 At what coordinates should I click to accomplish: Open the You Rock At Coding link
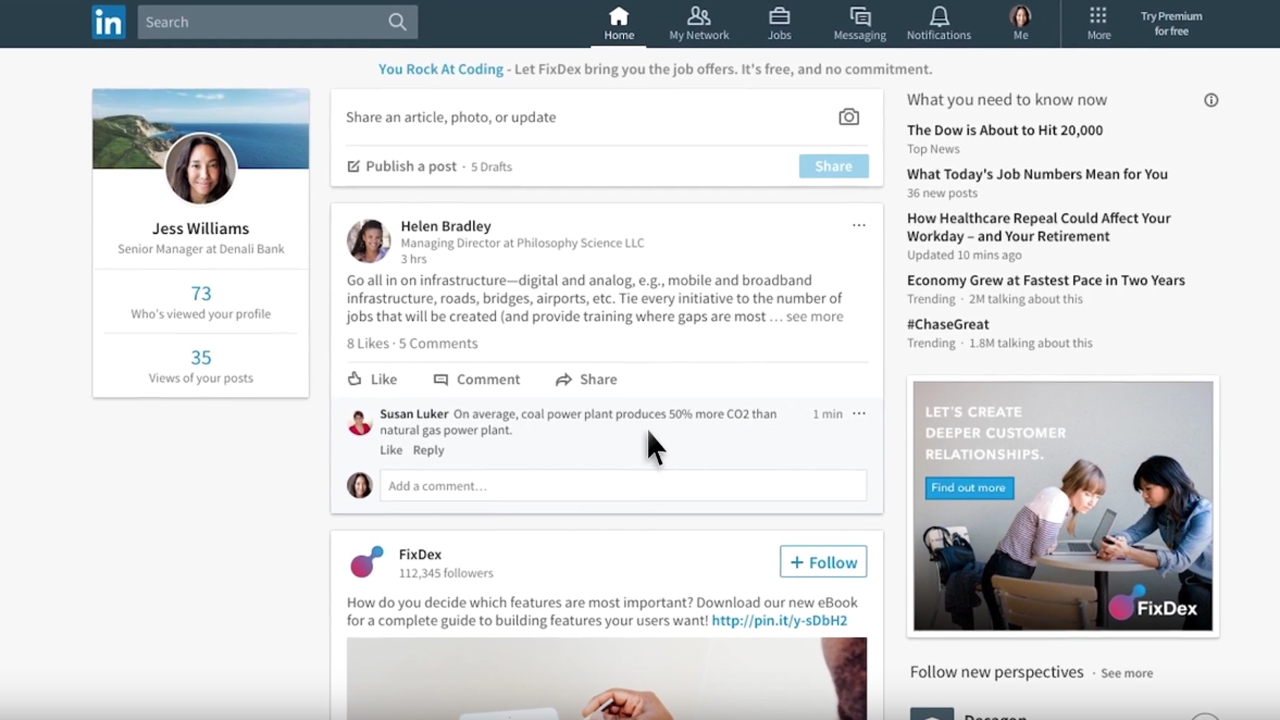pyautogui.click(x=441, y=69)
